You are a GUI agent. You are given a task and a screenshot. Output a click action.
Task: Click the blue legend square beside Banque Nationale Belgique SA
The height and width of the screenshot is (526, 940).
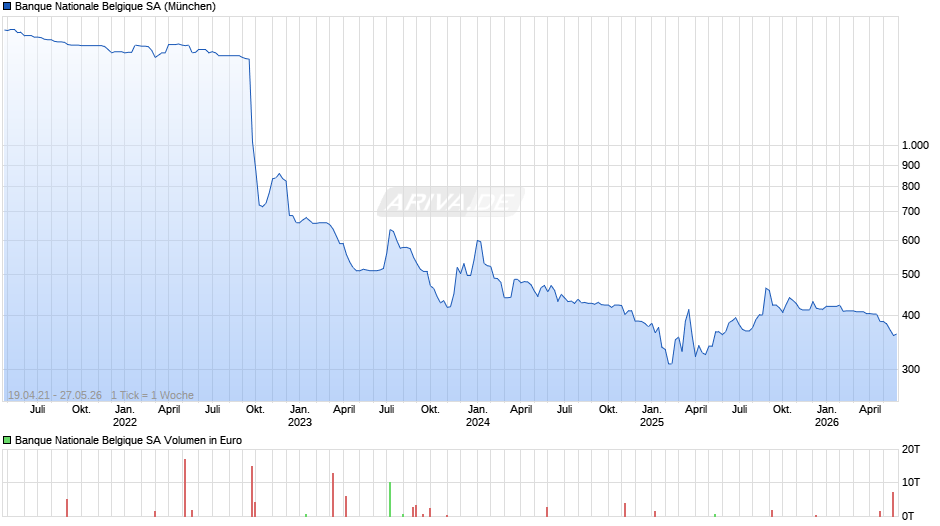point(7,7)
